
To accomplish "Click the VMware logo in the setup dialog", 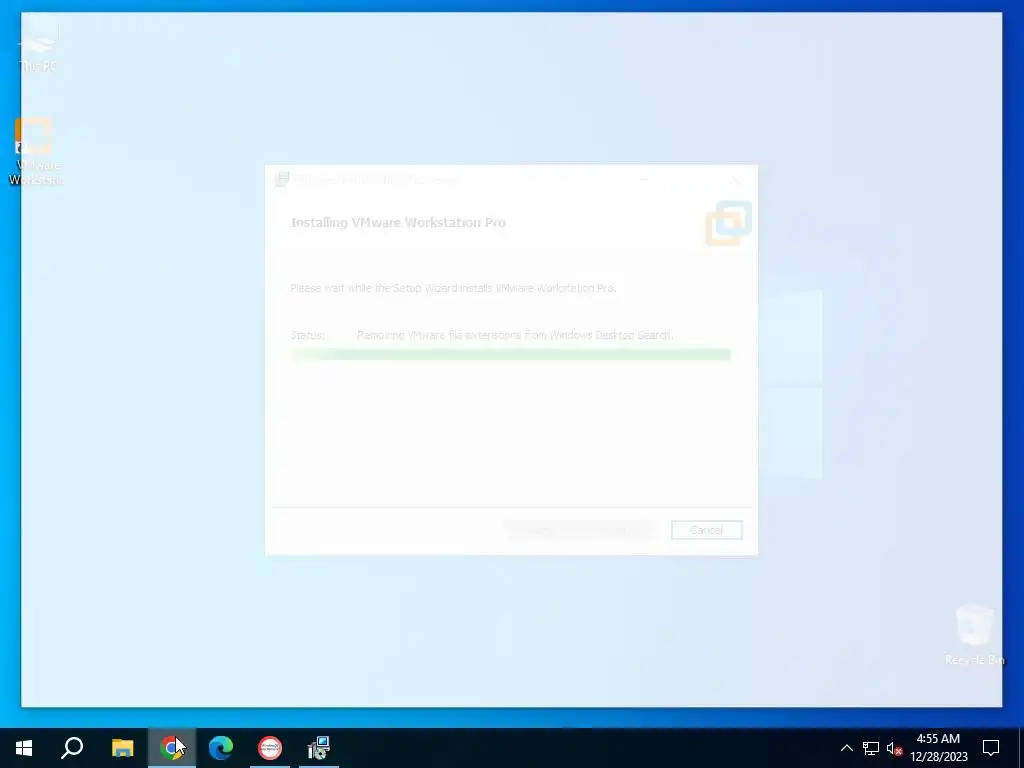I will [x=729, y=223].
